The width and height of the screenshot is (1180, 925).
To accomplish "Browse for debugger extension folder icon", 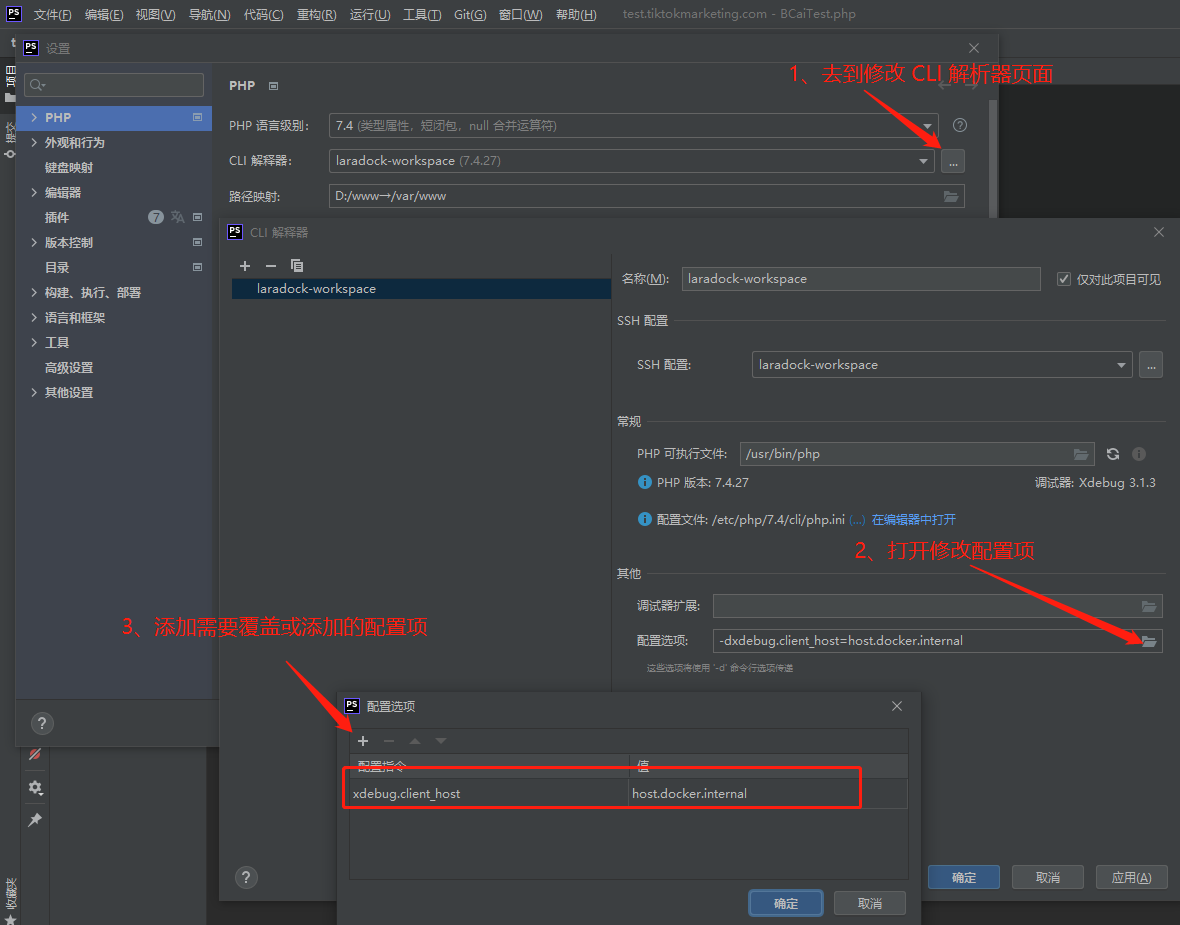I will [x=1149, y=606].
